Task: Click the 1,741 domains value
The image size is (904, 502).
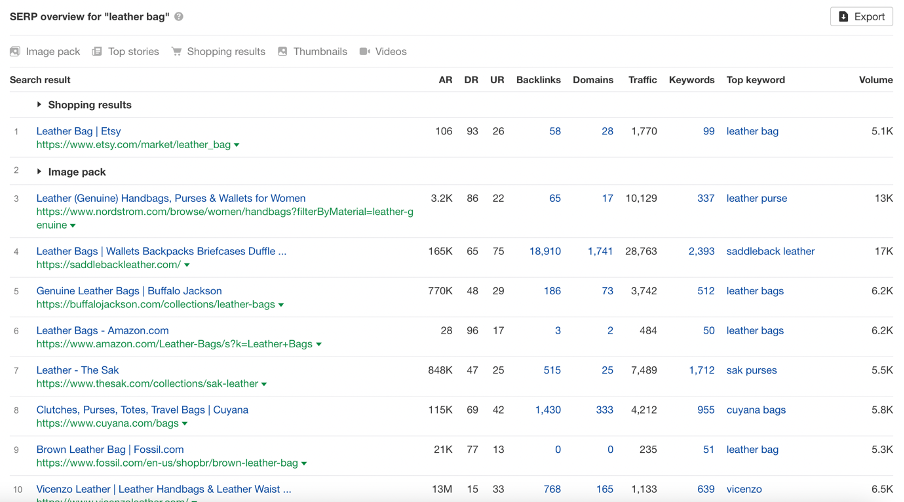Action: pos(600,251)
